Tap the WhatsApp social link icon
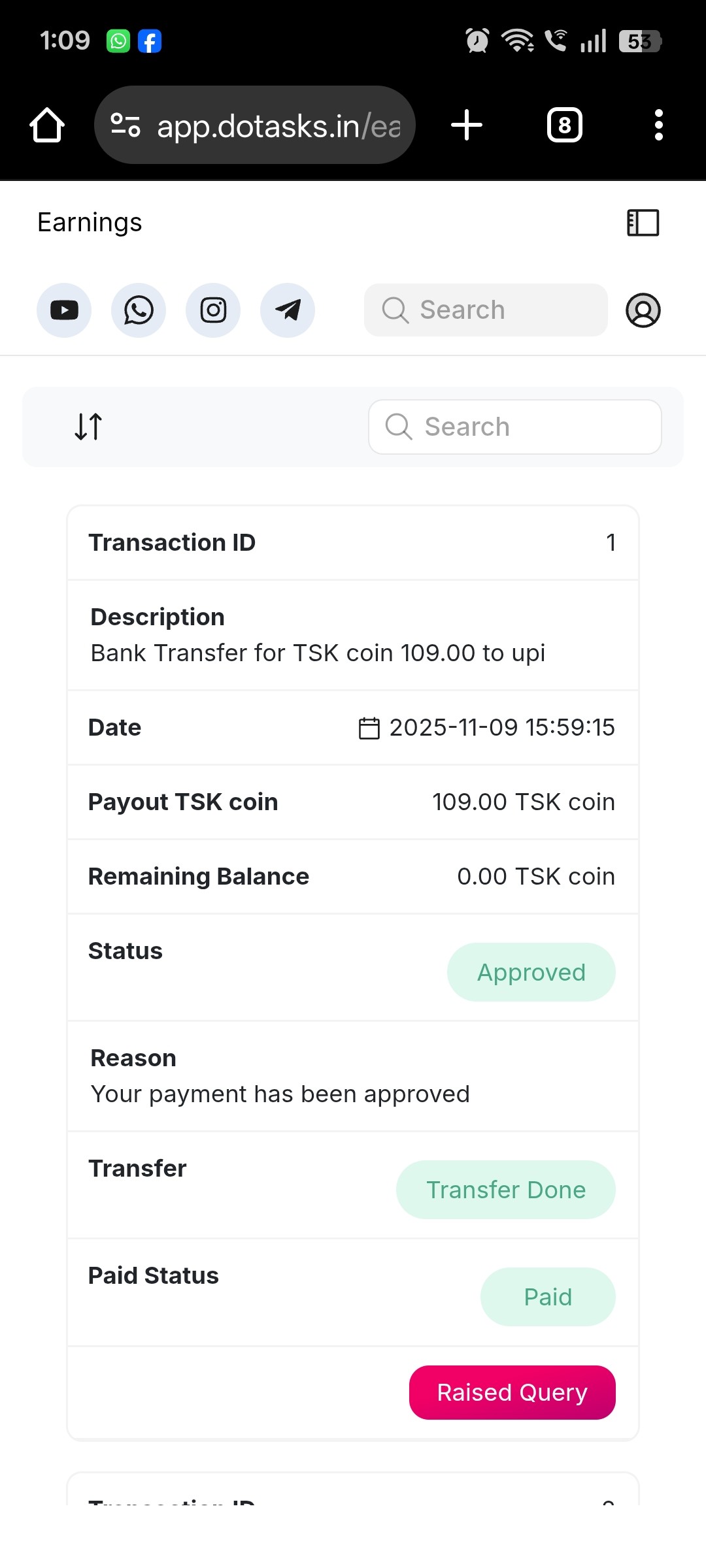 coord(139,310)
